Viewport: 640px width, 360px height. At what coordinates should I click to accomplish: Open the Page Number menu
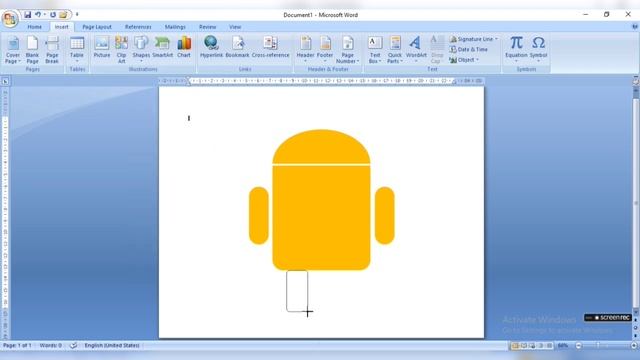(x=348, y=49)
